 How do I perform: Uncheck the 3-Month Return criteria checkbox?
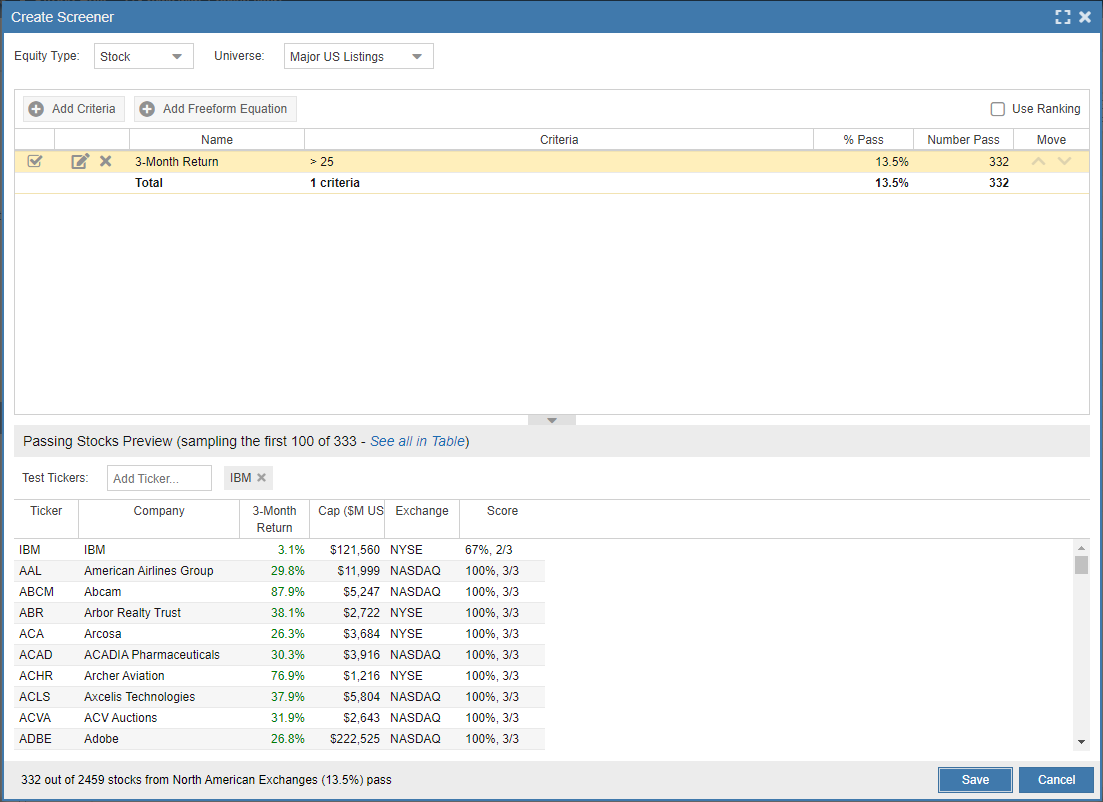point(35,161)
